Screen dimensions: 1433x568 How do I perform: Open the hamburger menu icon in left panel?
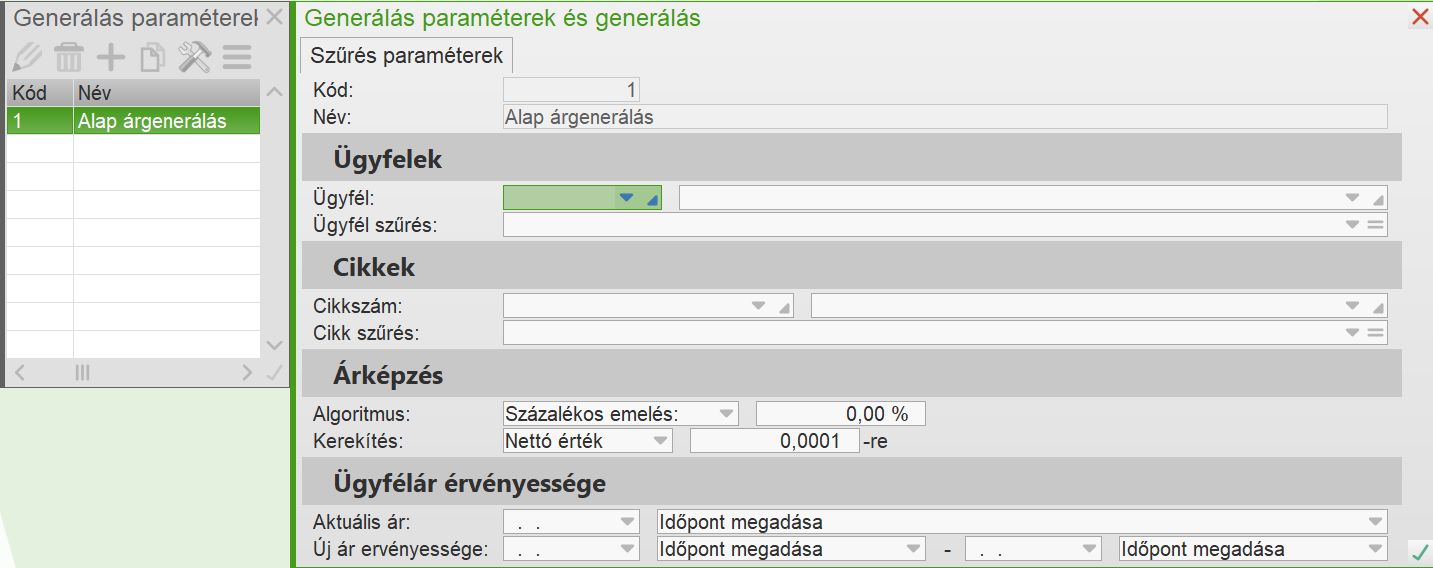(x=237, y=57)
